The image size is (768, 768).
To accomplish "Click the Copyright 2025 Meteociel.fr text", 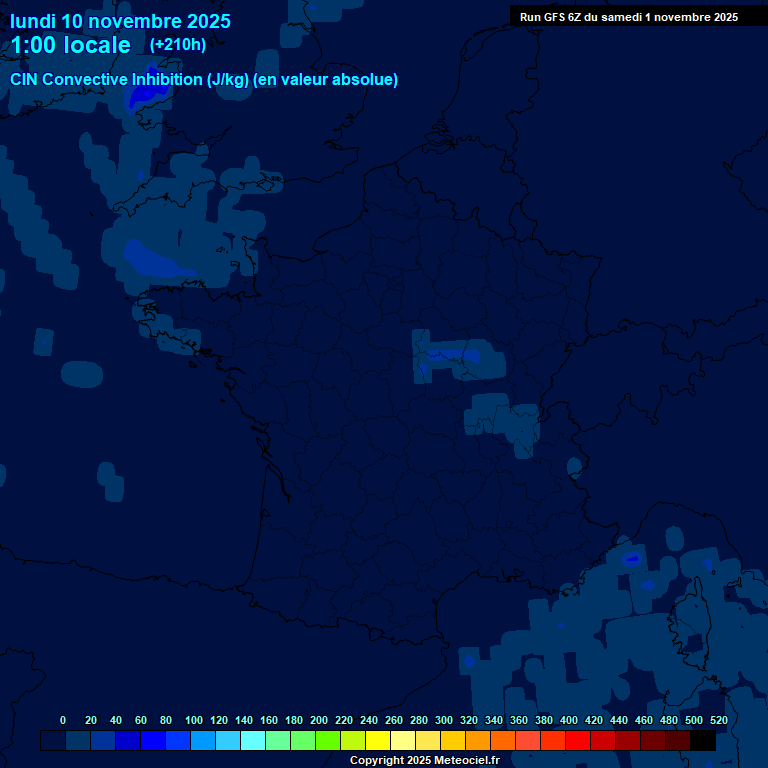I will (x=424, y=761).
